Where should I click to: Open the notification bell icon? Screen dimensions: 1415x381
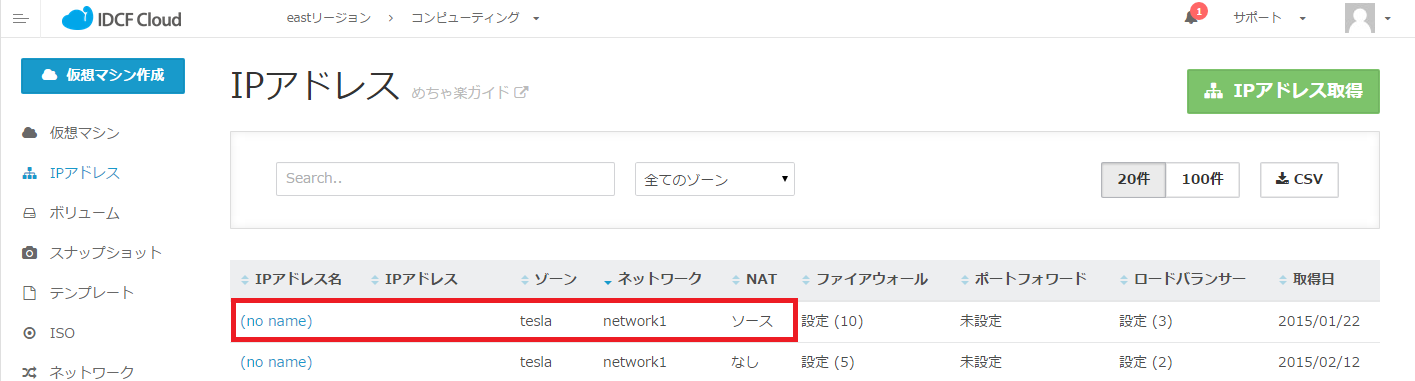coord(1191,18)
